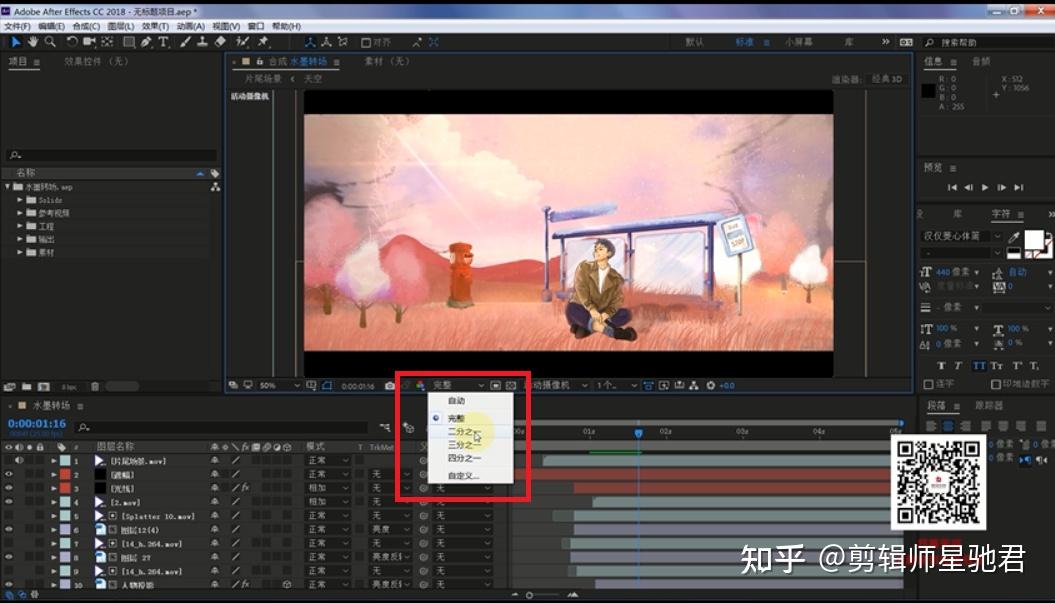This screenshot has height=603, width=1055.
Task: Select the Type text tool
Action: point(163,42)
